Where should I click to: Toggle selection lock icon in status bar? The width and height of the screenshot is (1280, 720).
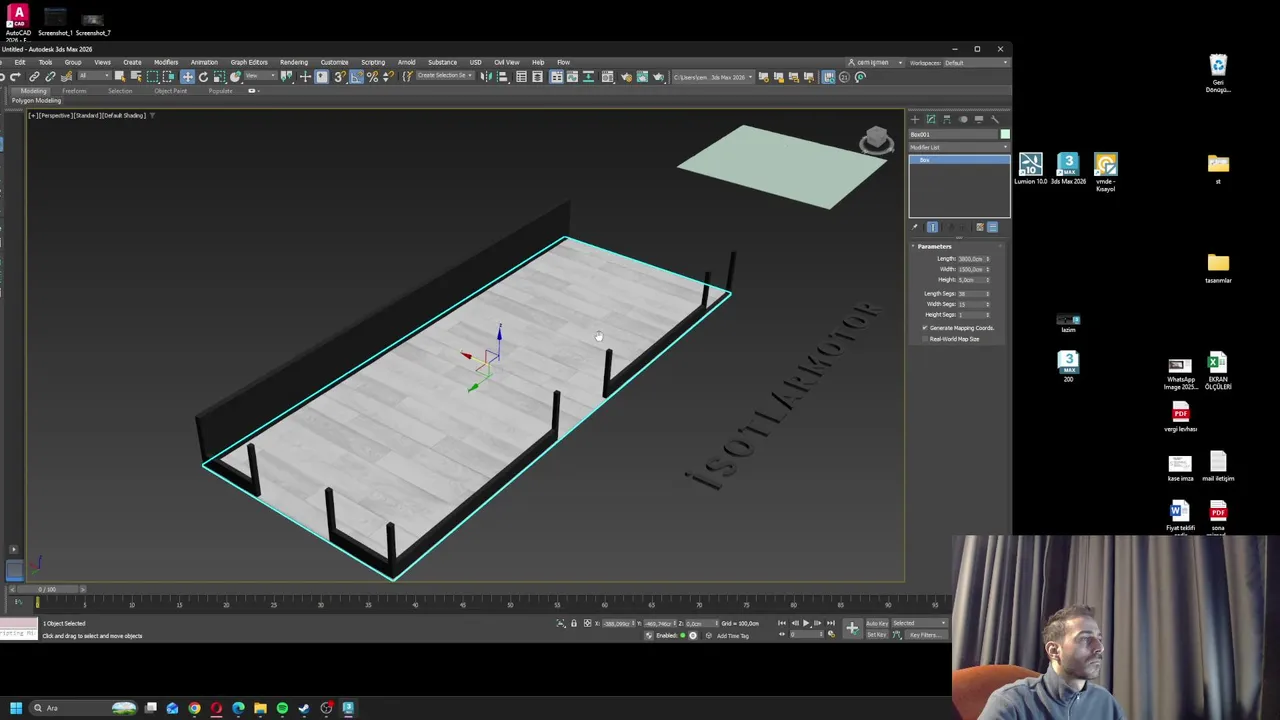tap(573, 623)
